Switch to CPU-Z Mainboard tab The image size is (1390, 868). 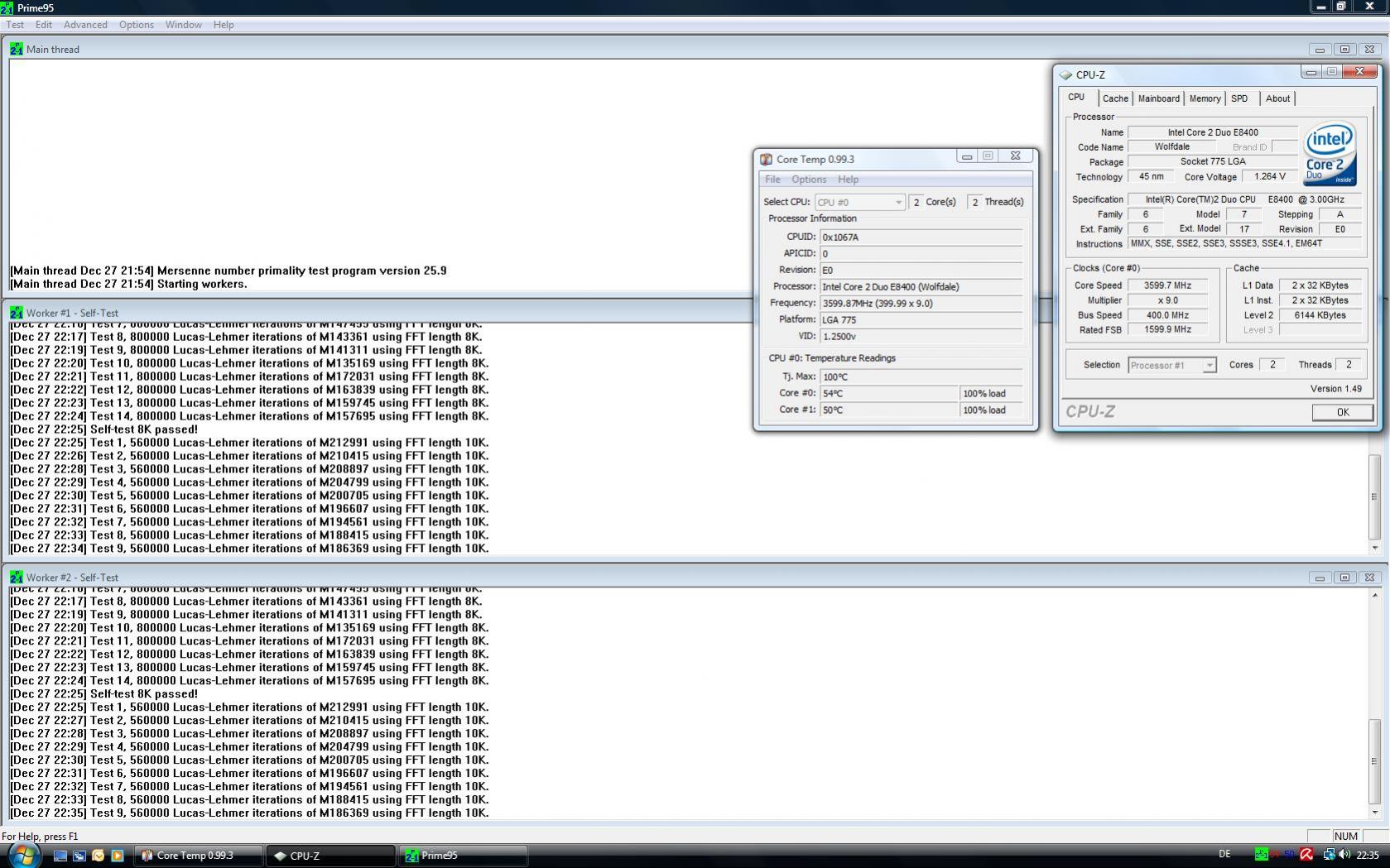tap(1158, 98)
